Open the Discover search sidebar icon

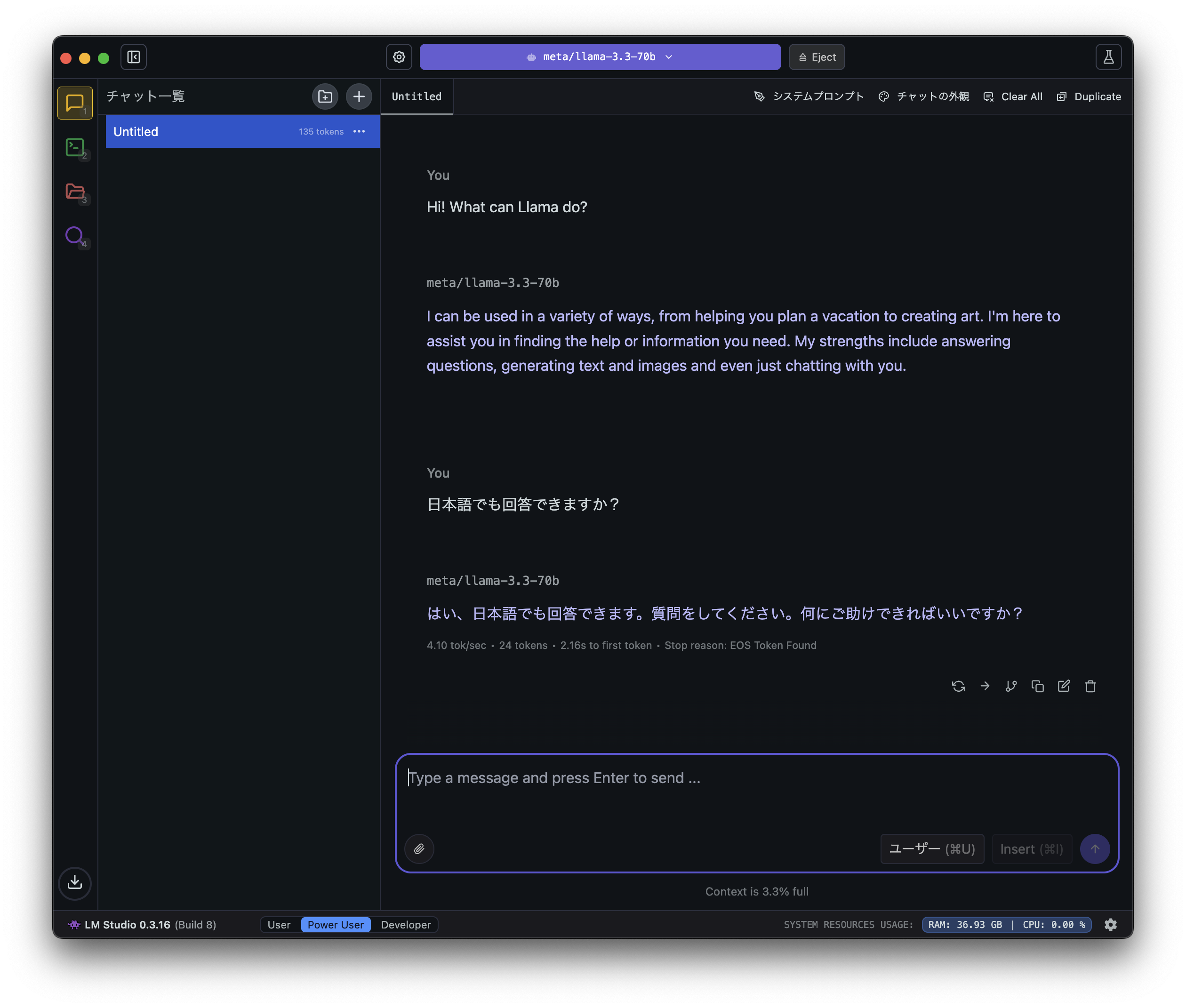tap(75, 235)
